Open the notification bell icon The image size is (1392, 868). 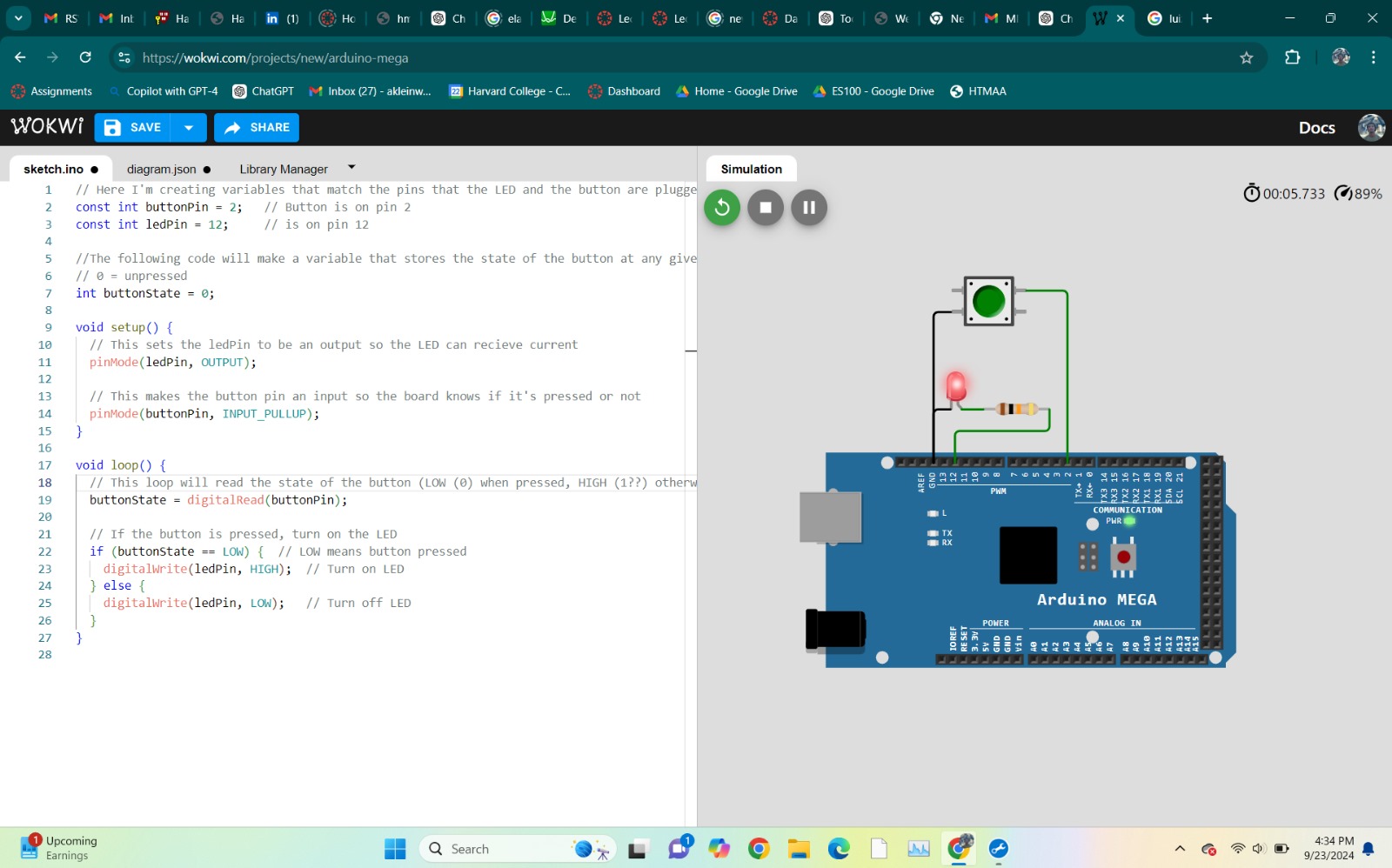pyautogui.click(x=1369, y=849)
